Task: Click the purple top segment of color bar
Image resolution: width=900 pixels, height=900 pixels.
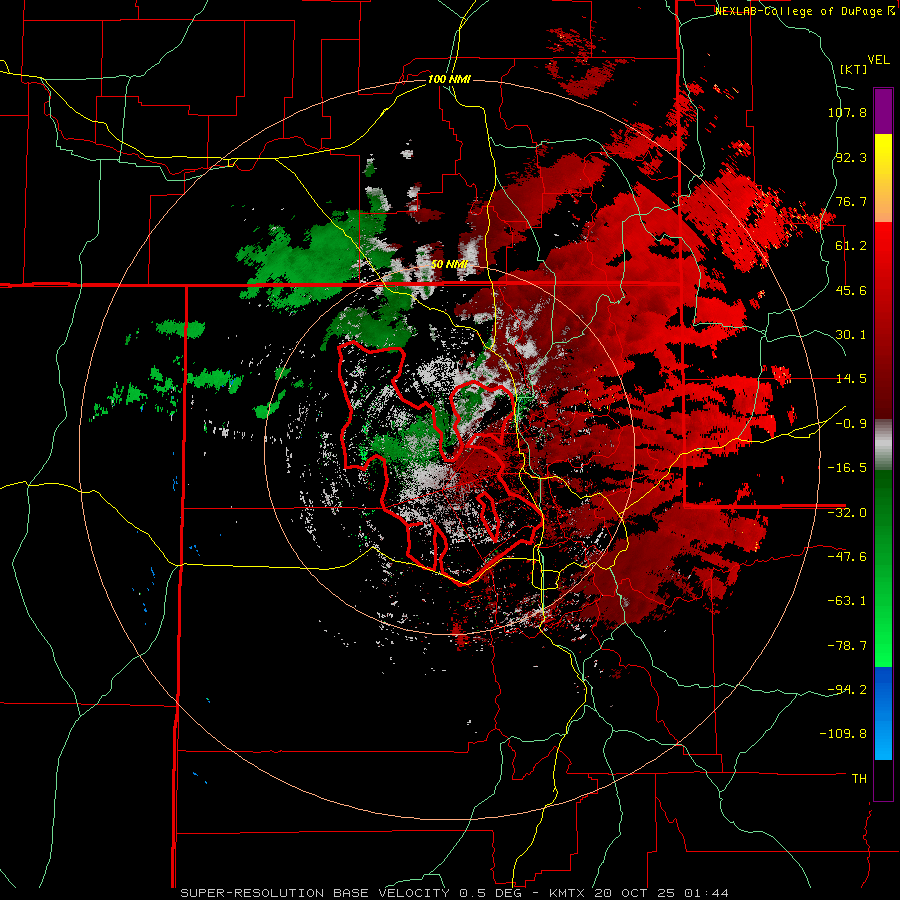Action: tap(883, 111)
